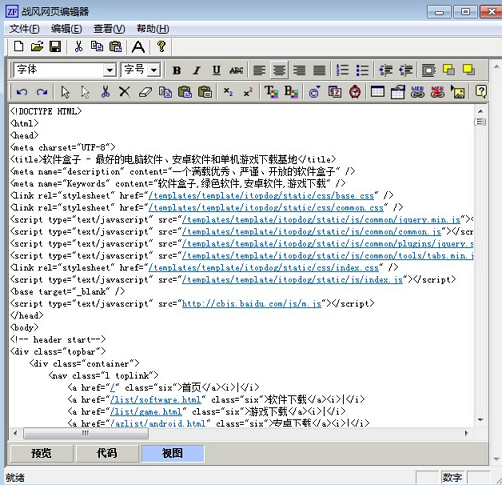Click the base.css stylesheet link
This screenshot has height=485, width=502.
(261, 196)
